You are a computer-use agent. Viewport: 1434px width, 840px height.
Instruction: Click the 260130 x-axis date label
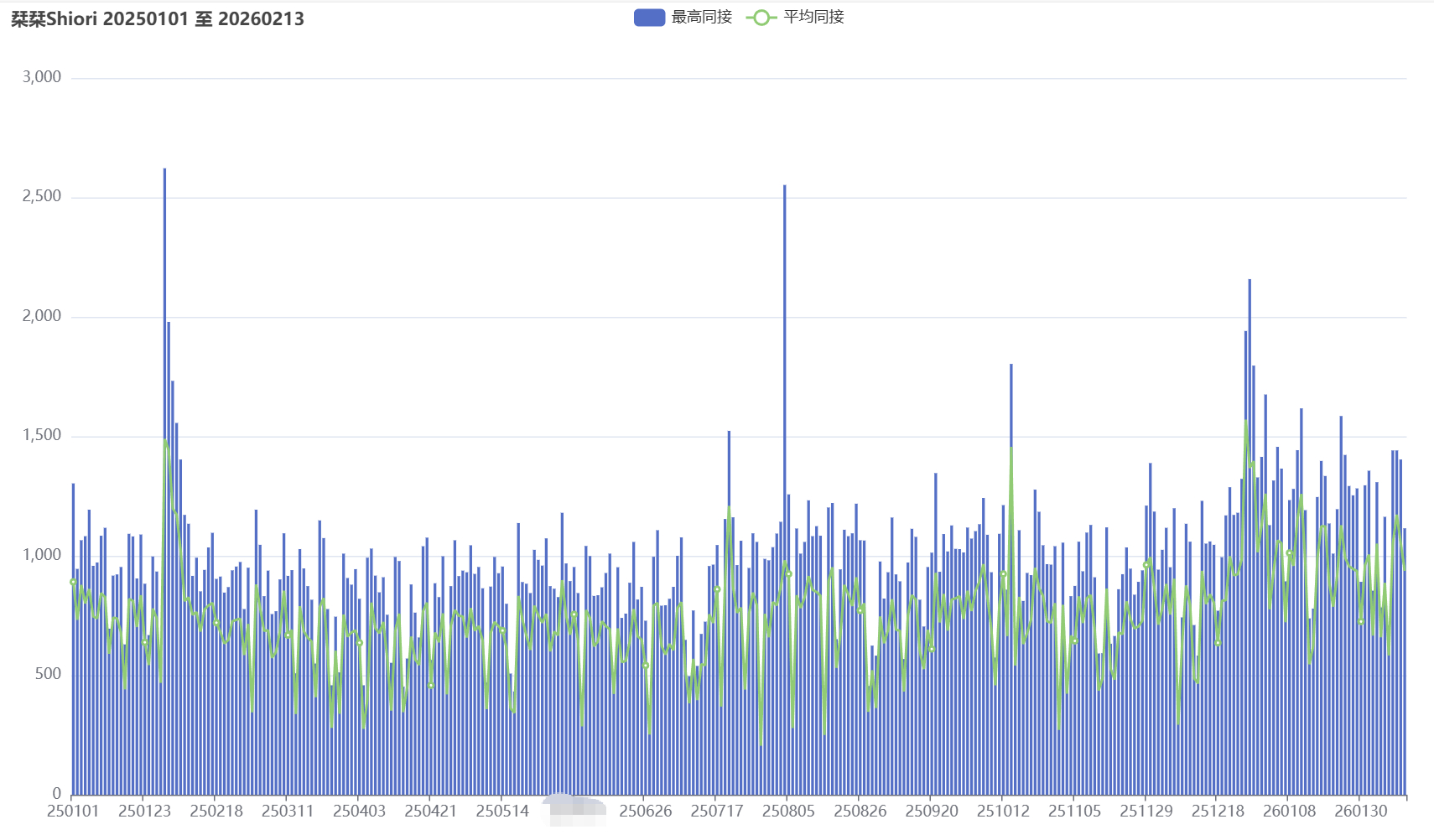[1360, 811]
